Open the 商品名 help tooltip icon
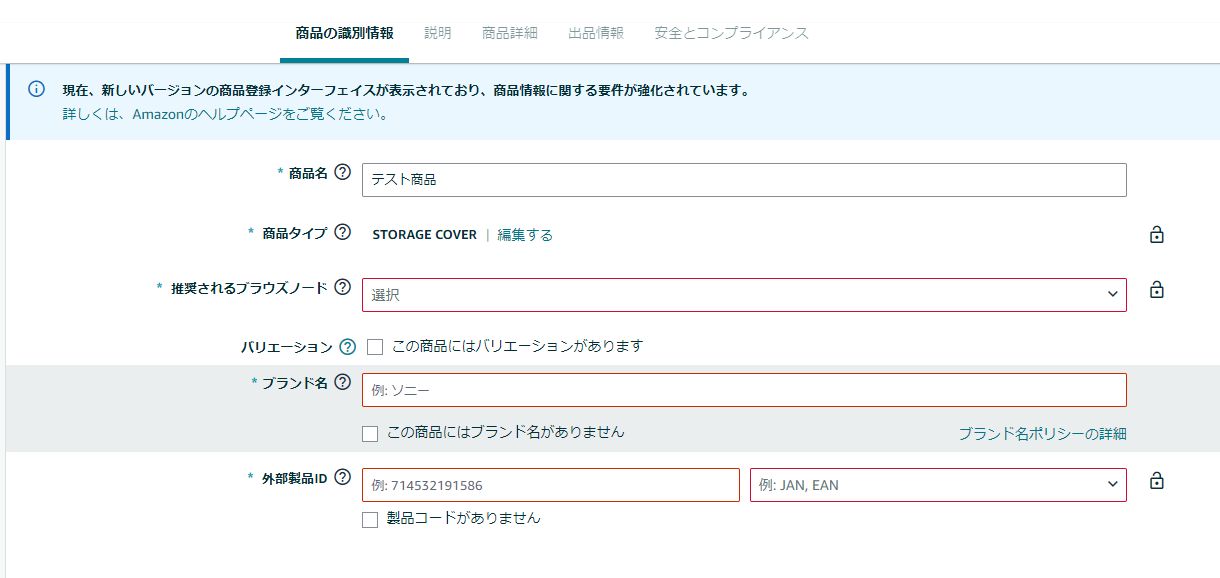1220x578 pixels. click(x=343, y=172)
